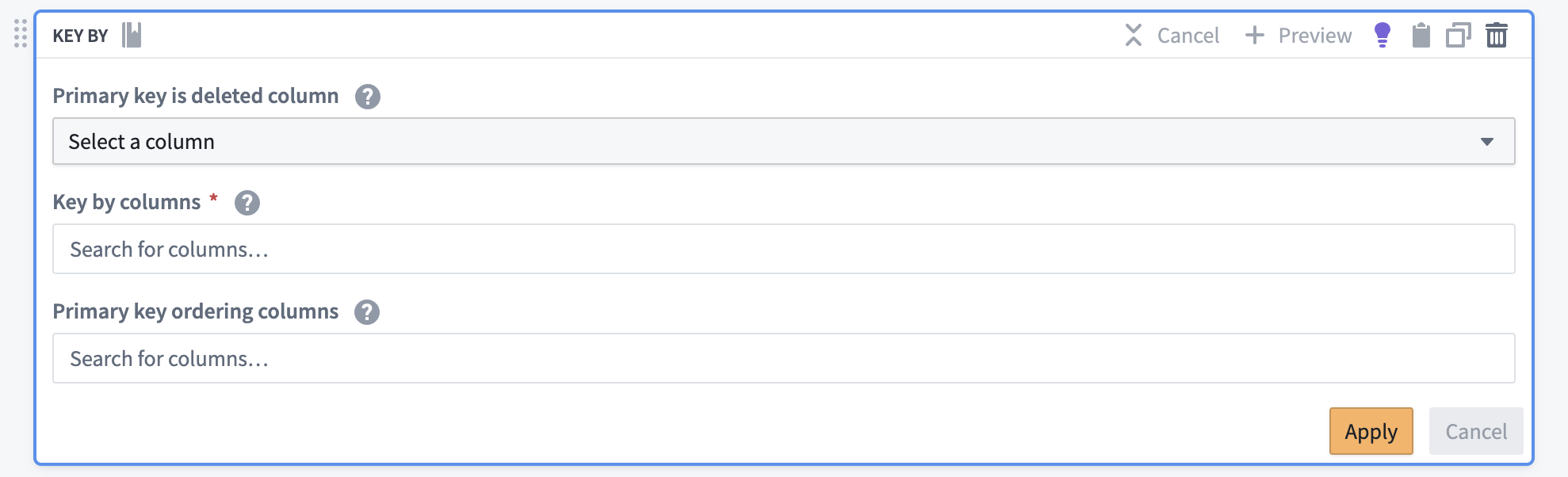
Task: Click the orange Apply button
Action: tap(1371, 431)
